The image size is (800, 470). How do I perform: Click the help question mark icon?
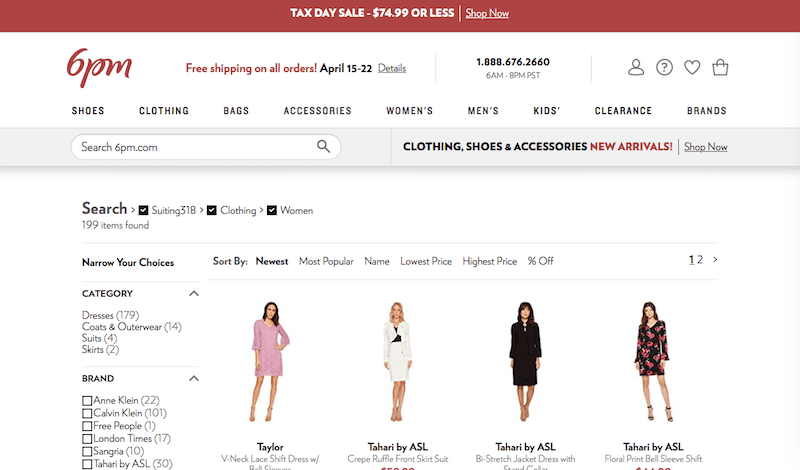click(x=664, y=67)
